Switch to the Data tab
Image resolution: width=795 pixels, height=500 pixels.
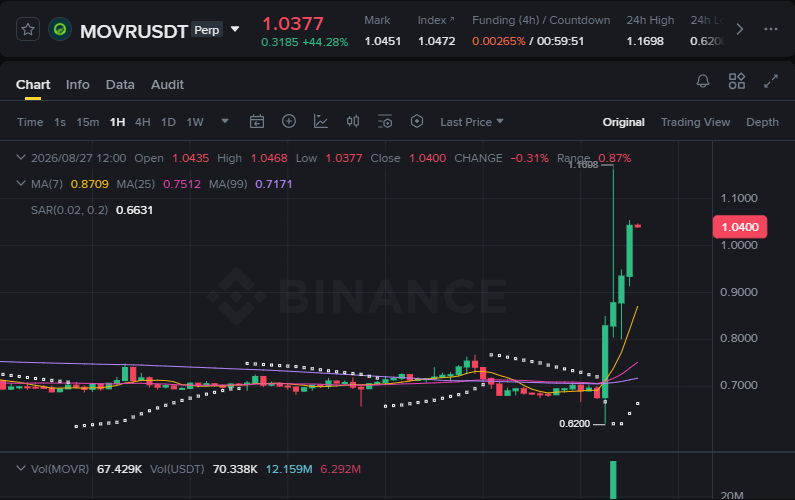click(120, 85)
